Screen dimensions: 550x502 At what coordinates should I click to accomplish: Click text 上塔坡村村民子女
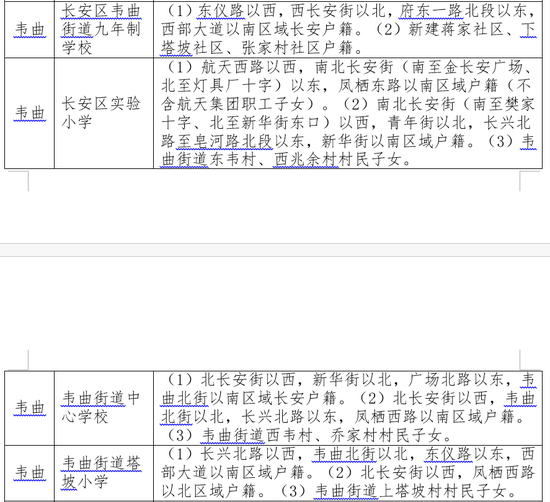tap(443, 491)
